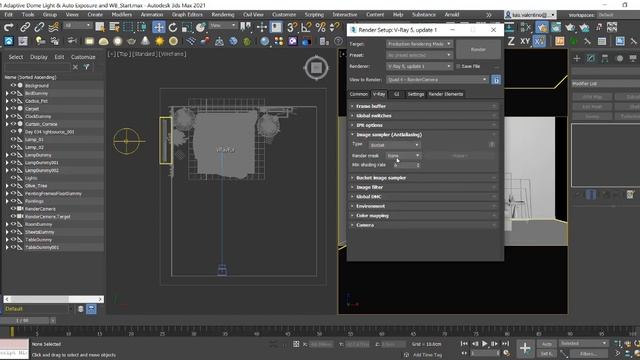Screen dimensions: 640x360
Task: Collapse the Image sampler (Antialiasing) rollout
Action: pyautogui.click(x=424, y=135)
